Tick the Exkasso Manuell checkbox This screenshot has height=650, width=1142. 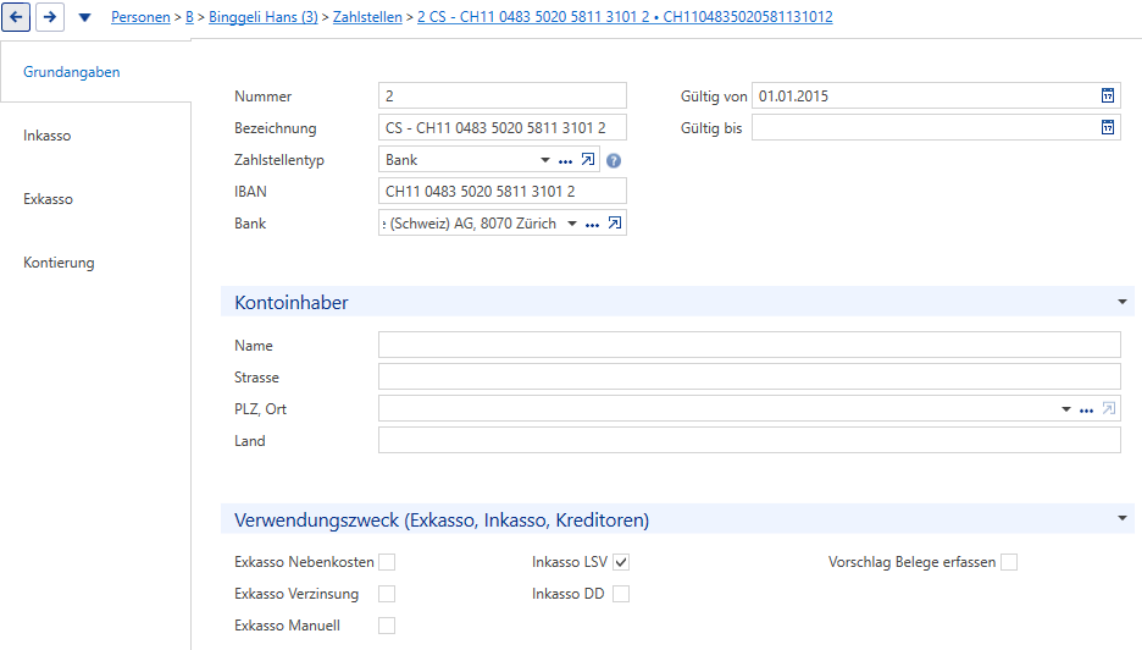pos(387,625)
